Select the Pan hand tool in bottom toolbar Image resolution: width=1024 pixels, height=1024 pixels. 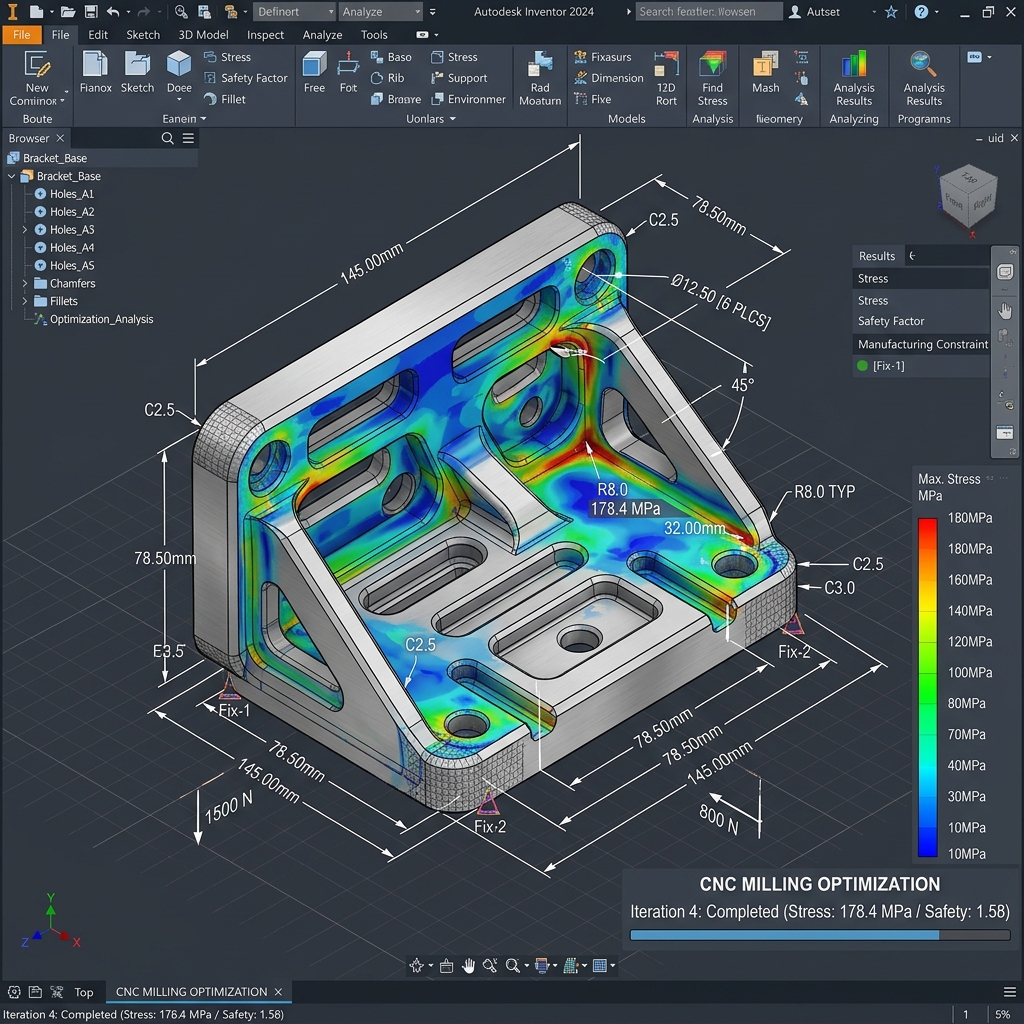468,965
